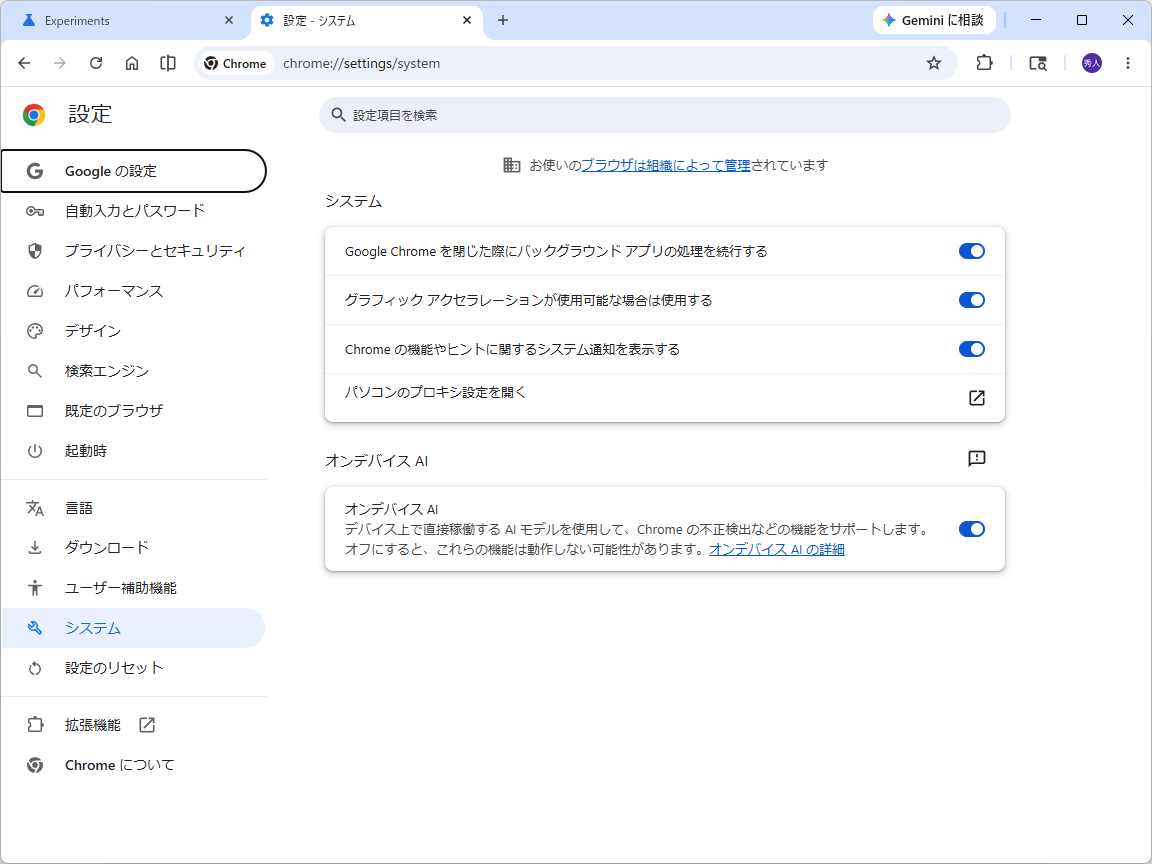Click the magnifier icon in settings search
The height and width of the screenshot is (864, 1152).
[338, 115]
